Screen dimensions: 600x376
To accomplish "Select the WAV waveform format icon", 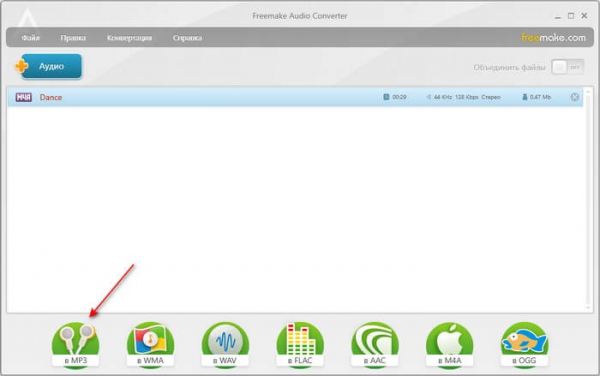I will [225, 345].
